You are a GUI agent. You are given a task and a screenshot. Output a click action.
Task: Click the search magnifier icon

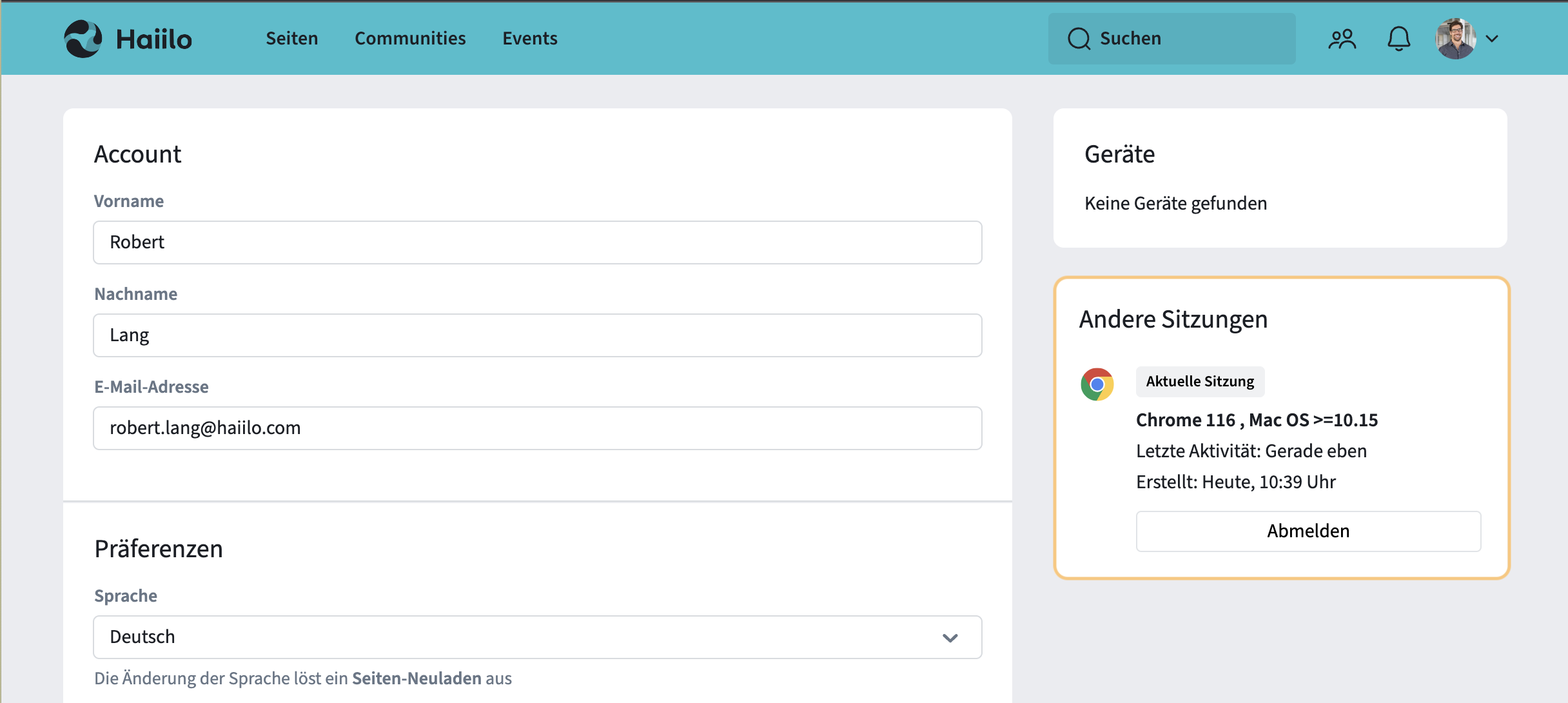[1079, 39]
